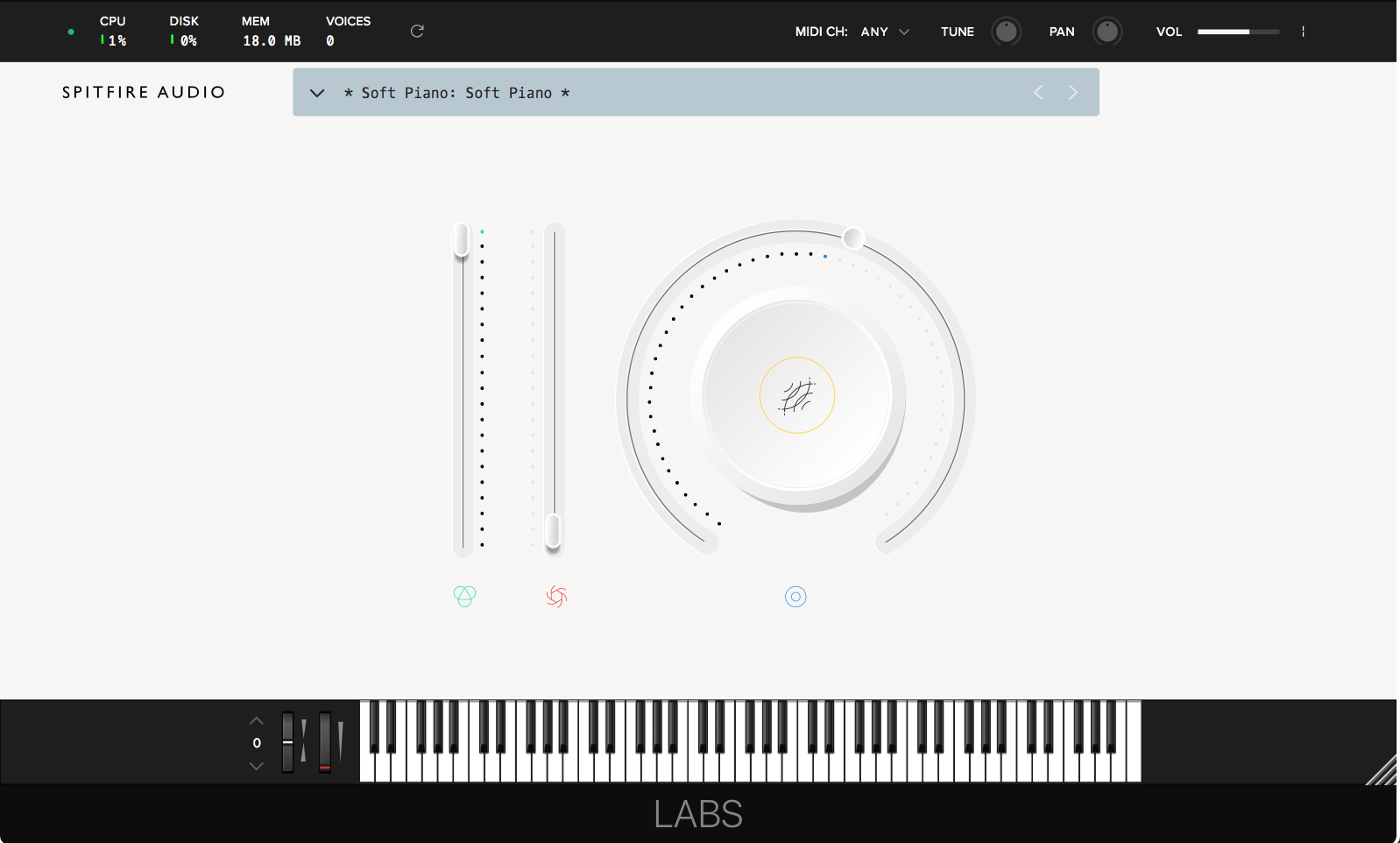Click the TUNE knob
This screenshot has width=1400, height=843.
[1006, 32]
